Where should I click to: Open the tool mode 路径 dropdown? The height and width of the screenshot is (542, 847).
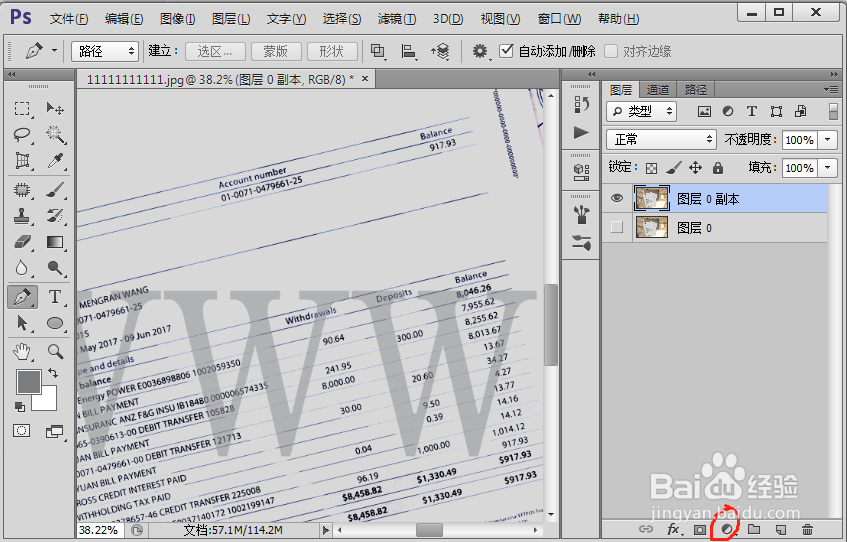(x=105, y=51)
